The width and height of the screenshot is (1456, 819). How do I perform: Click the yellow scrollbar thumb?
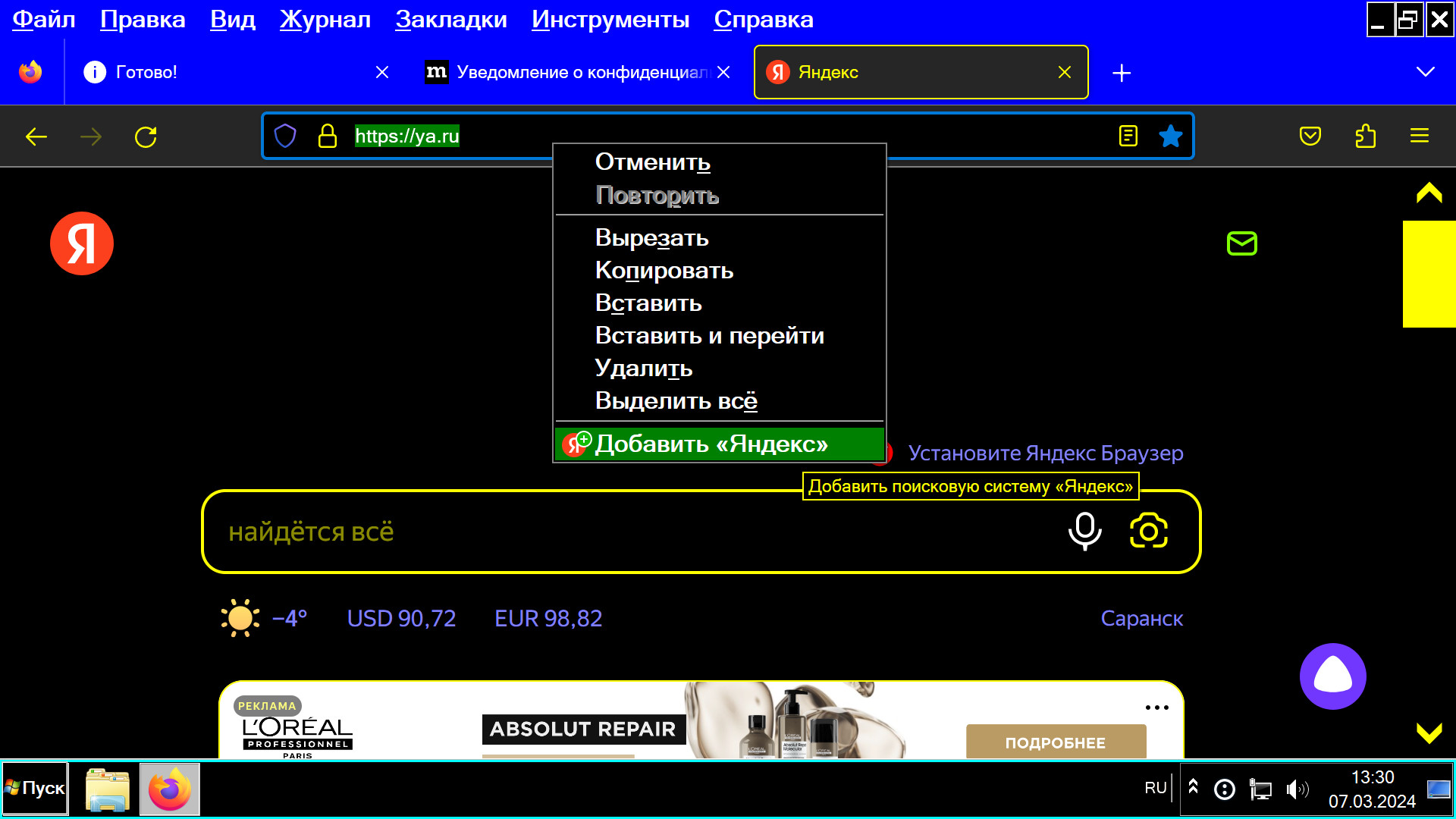[1429, 274]
